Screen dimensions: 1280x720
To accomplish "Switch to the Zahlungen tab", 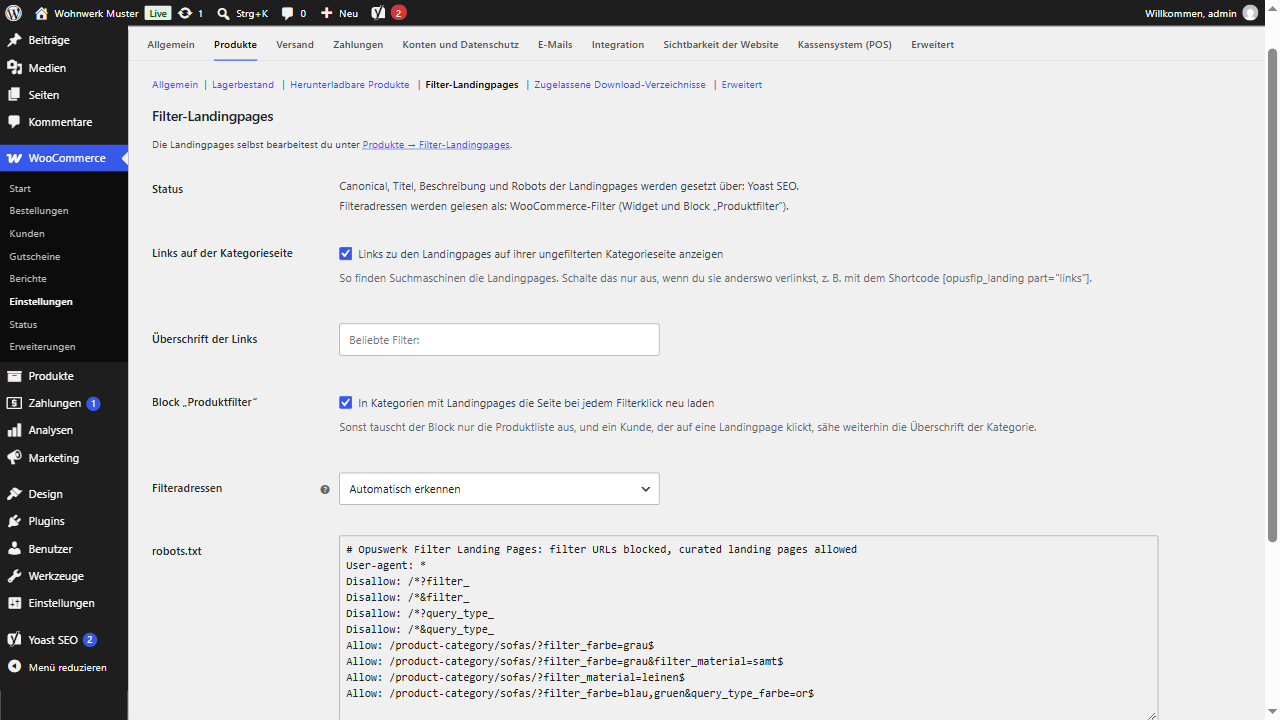I will [358, 45].
